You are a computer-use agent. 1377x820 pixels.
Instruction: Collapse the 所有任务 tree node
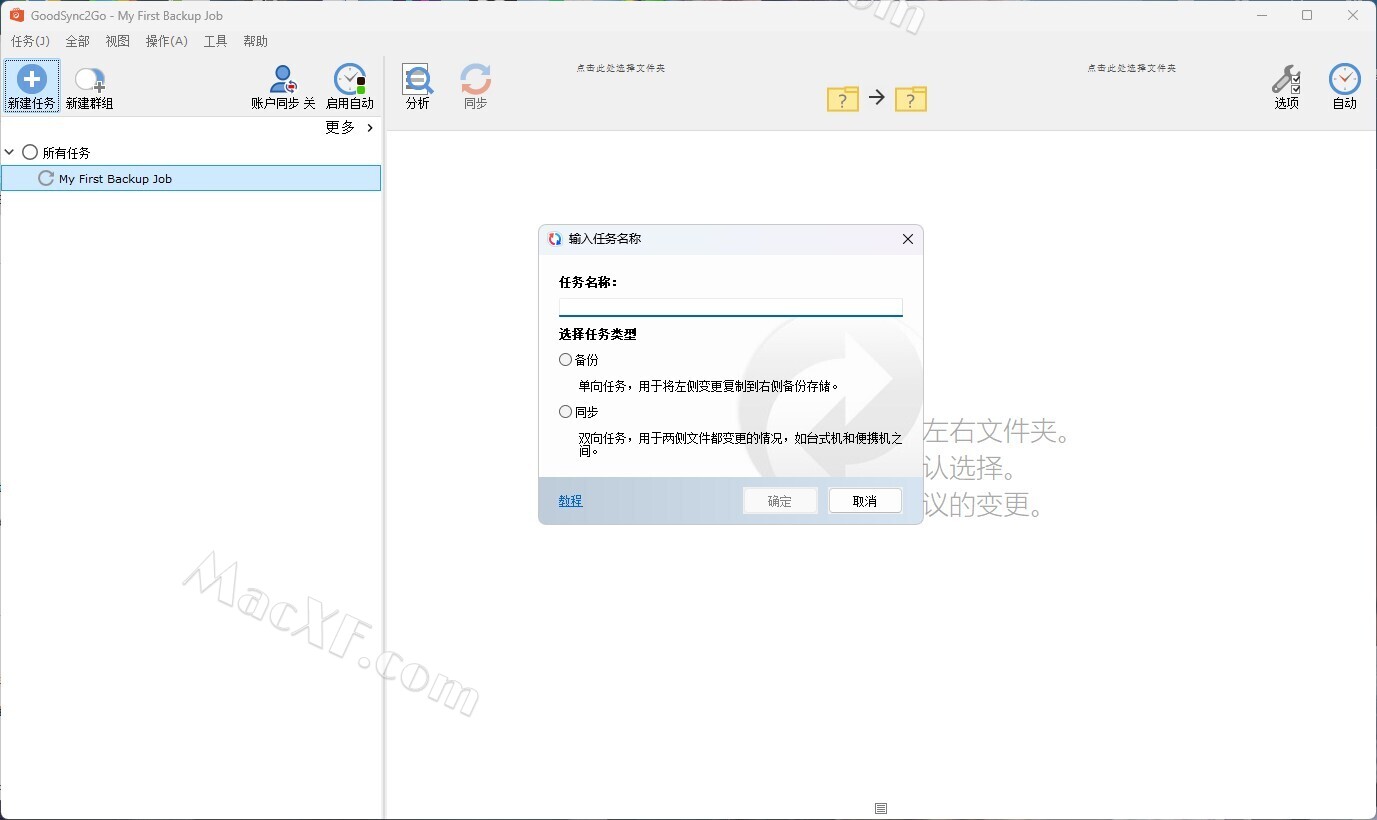(10, 152)
